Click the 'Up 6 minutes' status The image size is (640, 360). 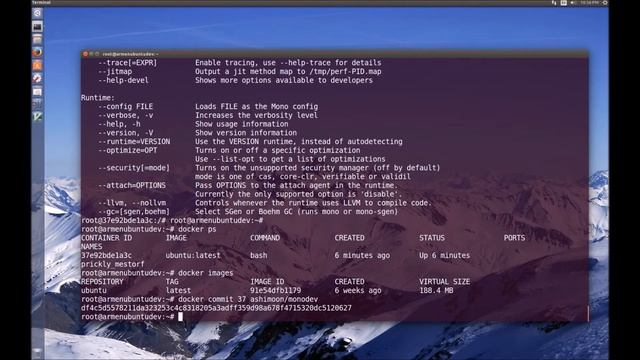coord(444,256)
